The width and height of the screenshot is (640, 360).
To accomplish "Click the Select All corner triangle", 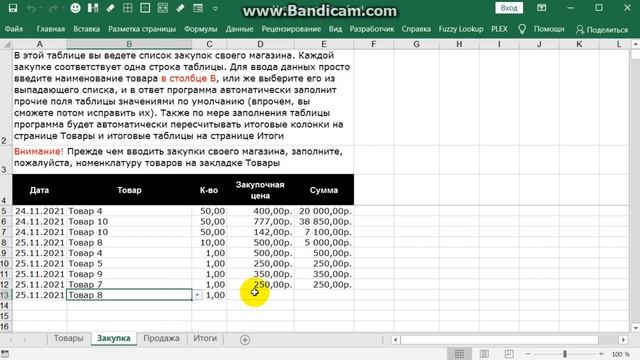I will pyautogui.click(x=6, y=44).
